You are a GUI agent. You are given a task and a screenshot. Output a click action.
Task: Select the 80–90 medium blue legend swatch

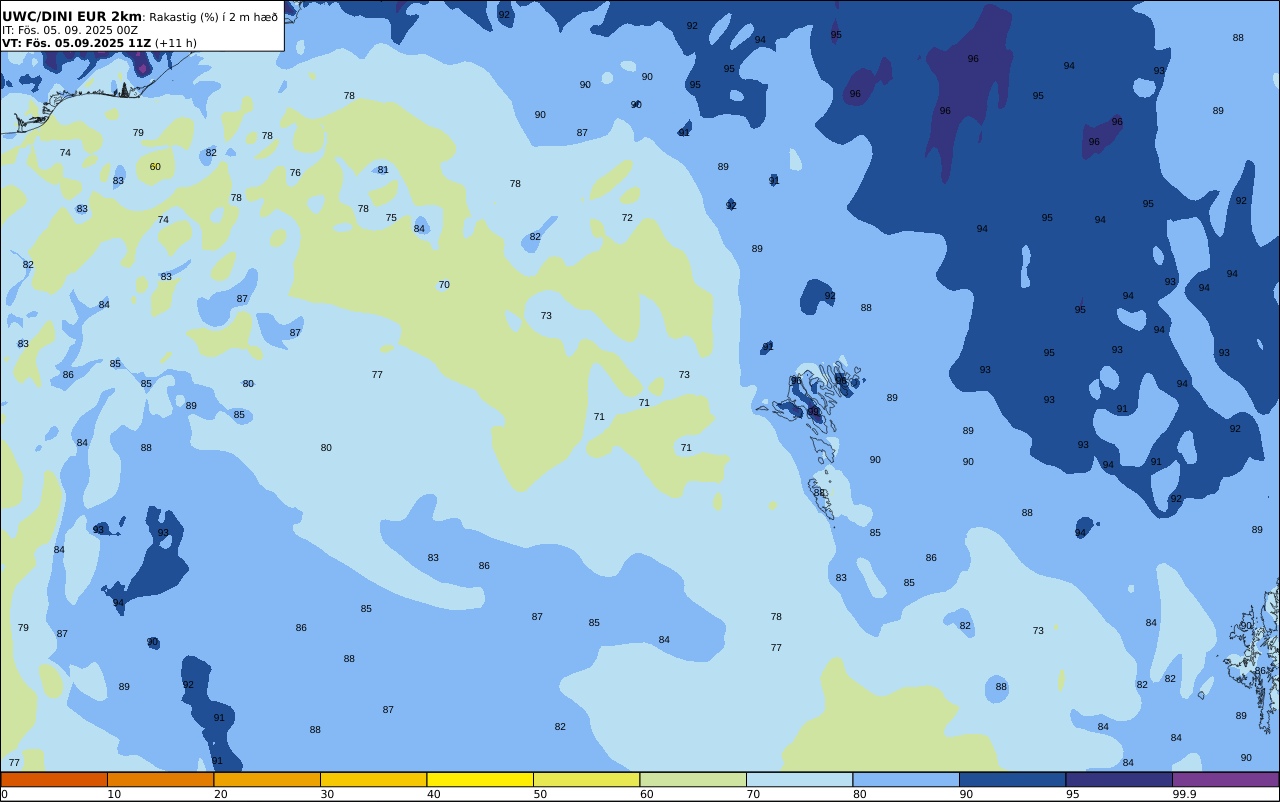coord(906,779)
